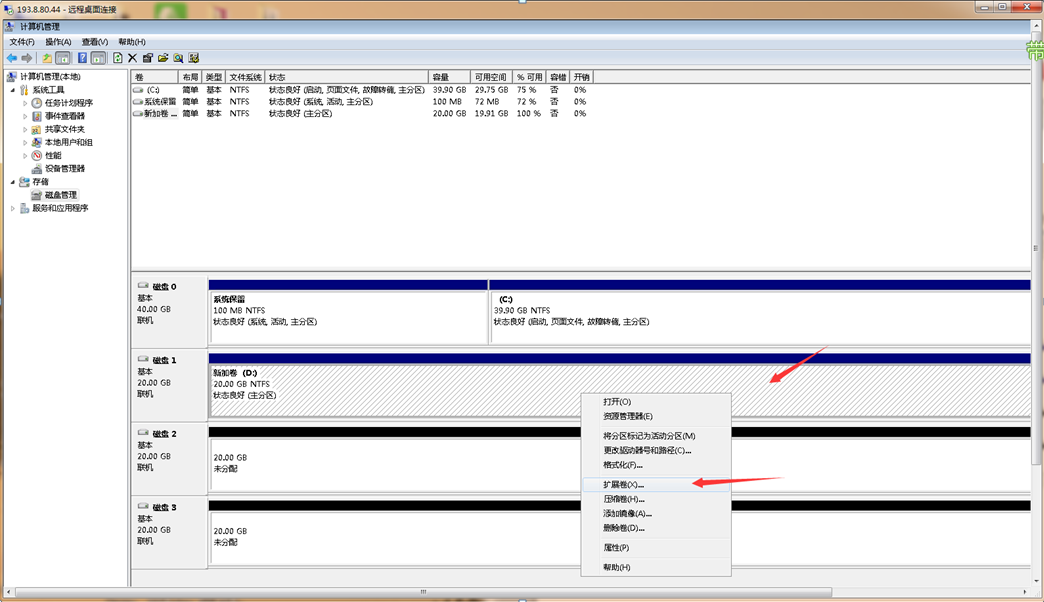Click the Refresh toolbar icon
1044x602 pixels.
click(117, 58)
